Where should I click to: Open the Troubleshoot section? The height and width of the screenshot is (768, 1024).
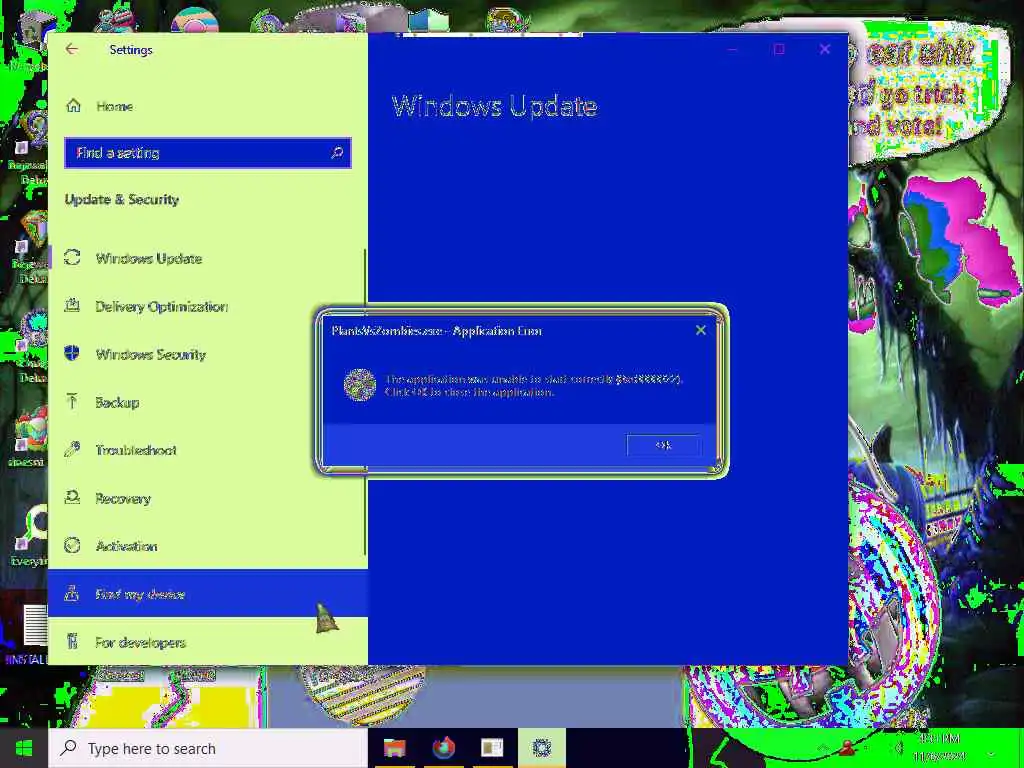coord(208,451)
